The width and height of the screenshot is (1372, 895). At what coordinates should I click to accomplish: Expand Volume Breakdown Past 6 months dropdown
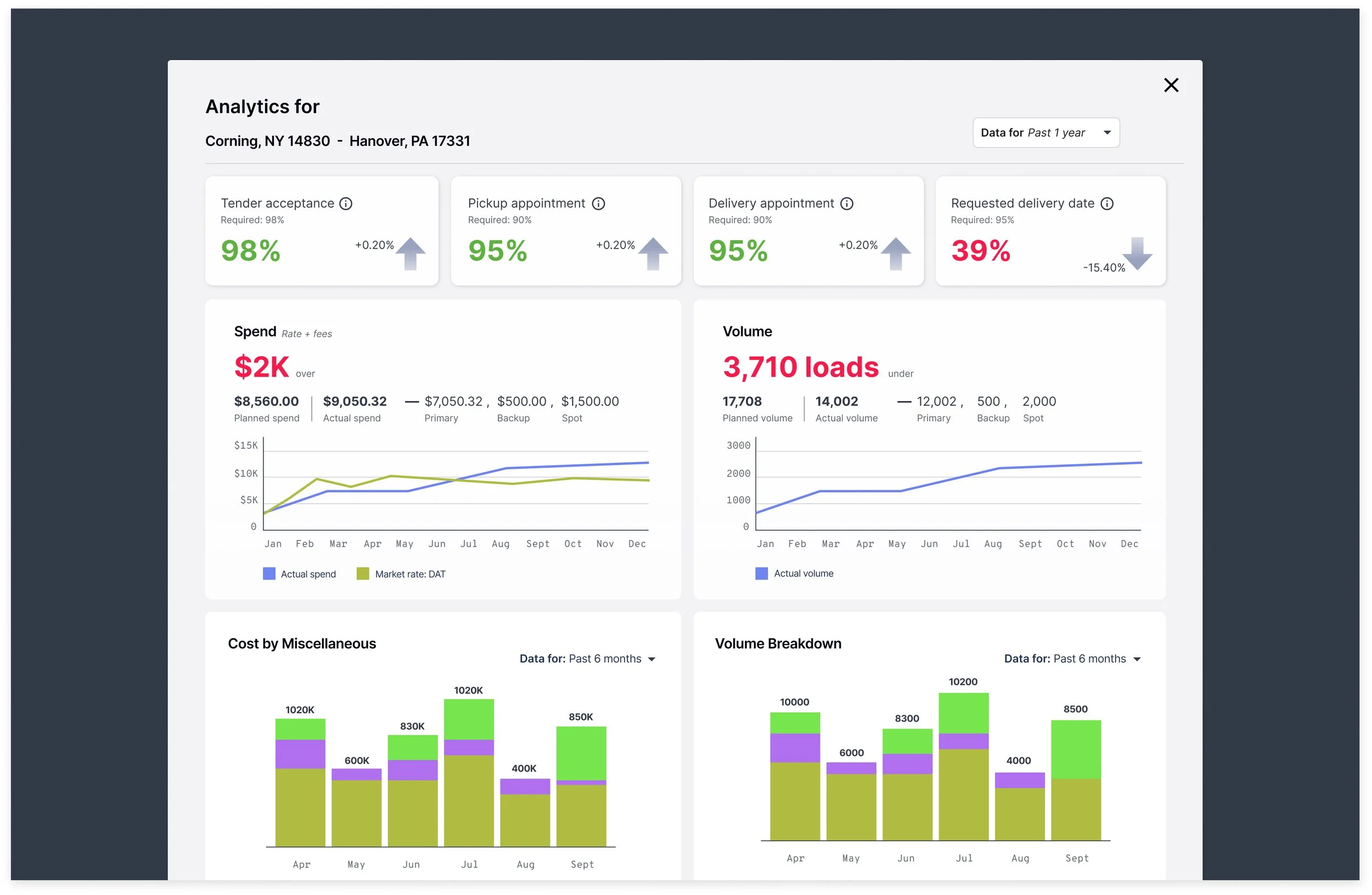tap(1072, 658)
